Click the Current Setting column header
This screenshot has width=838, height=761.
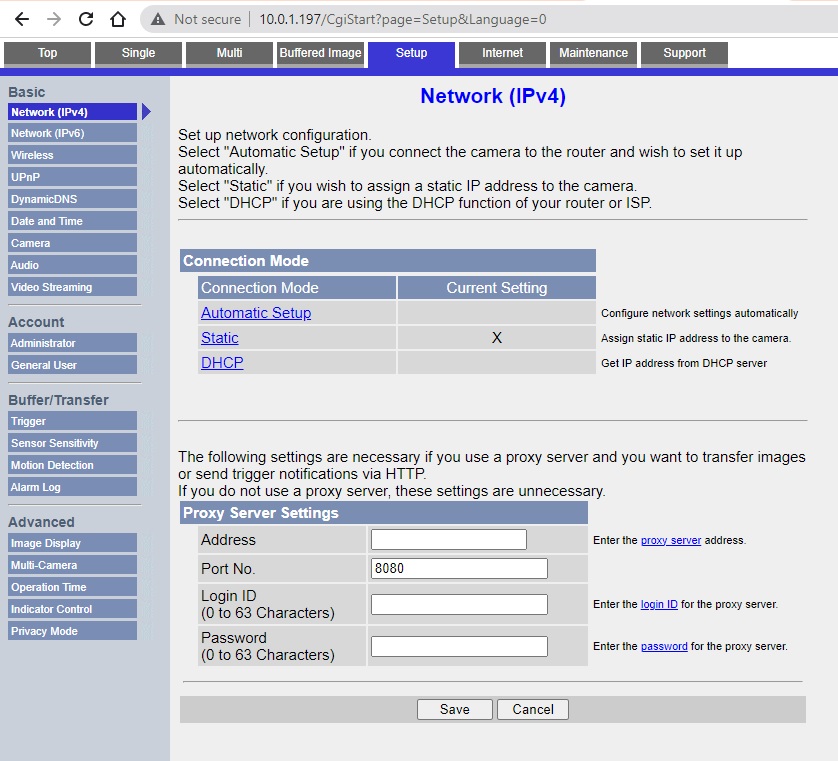point(496,288)
